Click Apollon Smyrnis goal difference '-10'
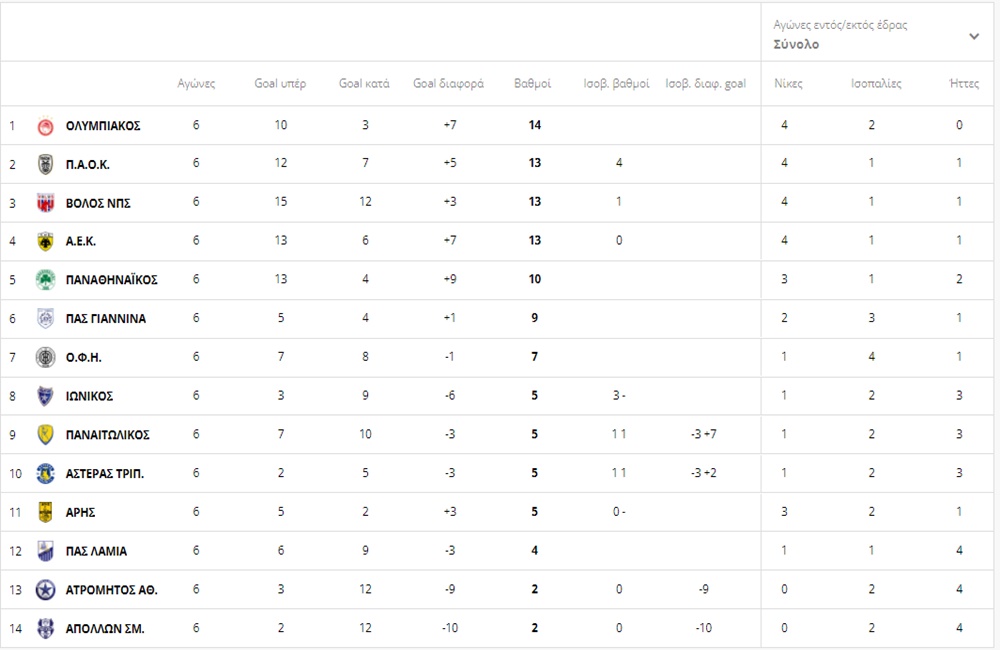Screen dimensions: 1000x650 point(450,628)
